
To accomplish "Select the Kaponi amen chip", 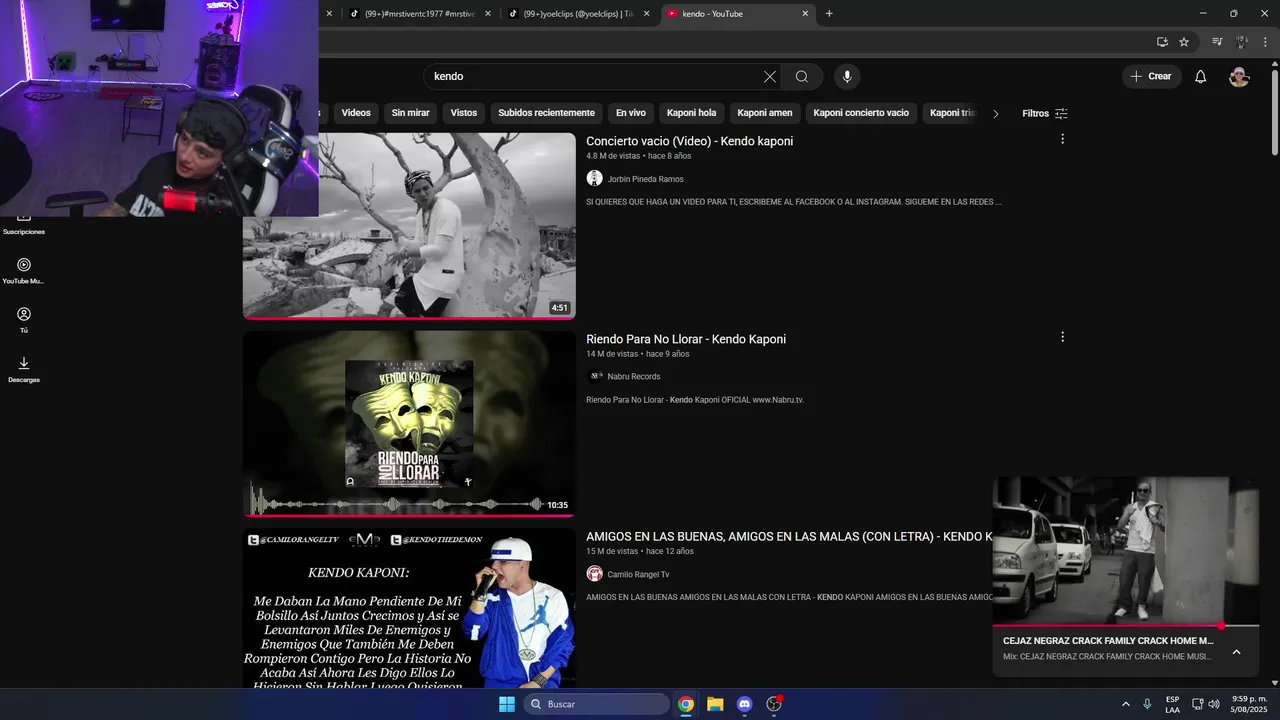I will (765, 113).
